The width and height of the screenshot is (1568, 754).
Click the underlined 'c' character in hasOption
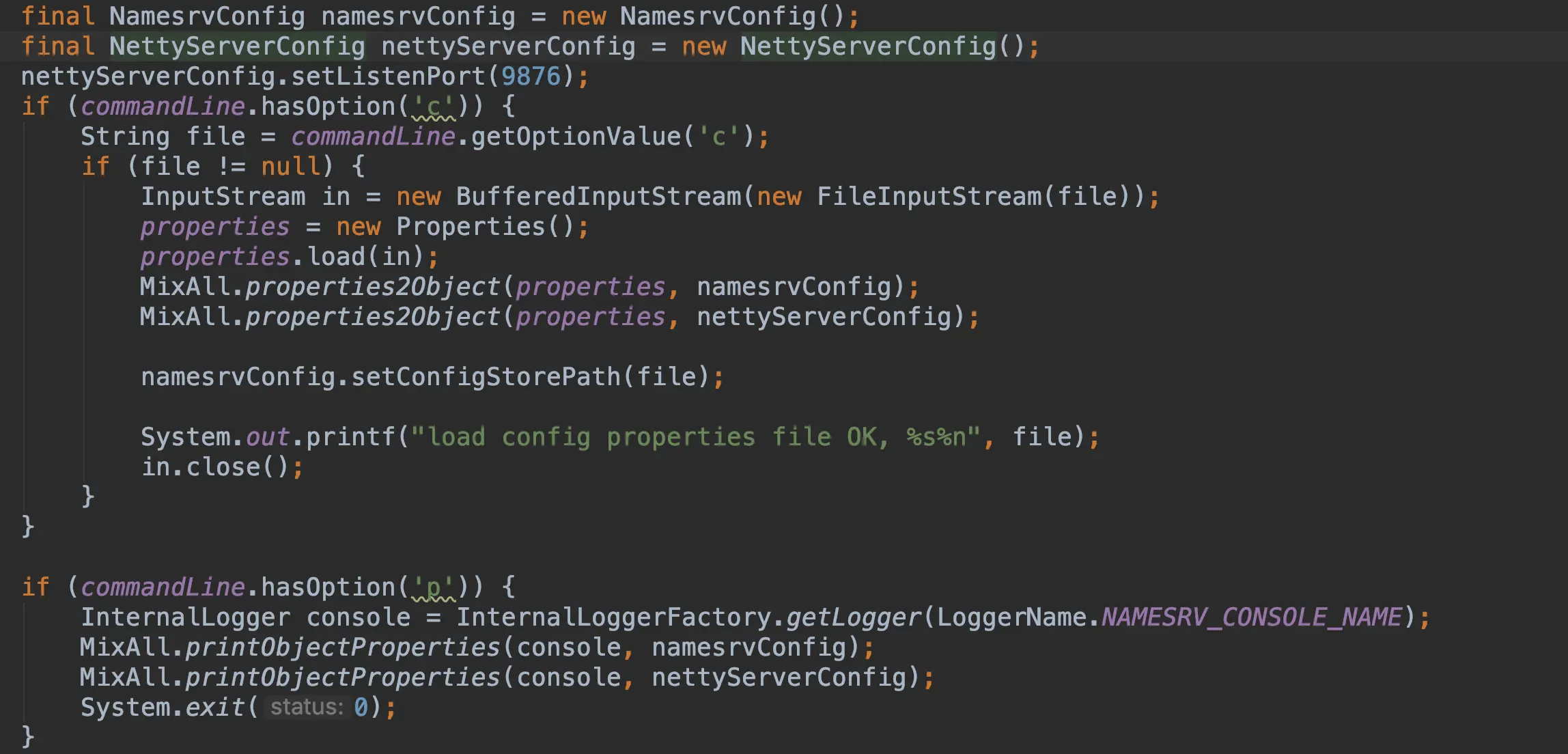click(x=434, y=107)
